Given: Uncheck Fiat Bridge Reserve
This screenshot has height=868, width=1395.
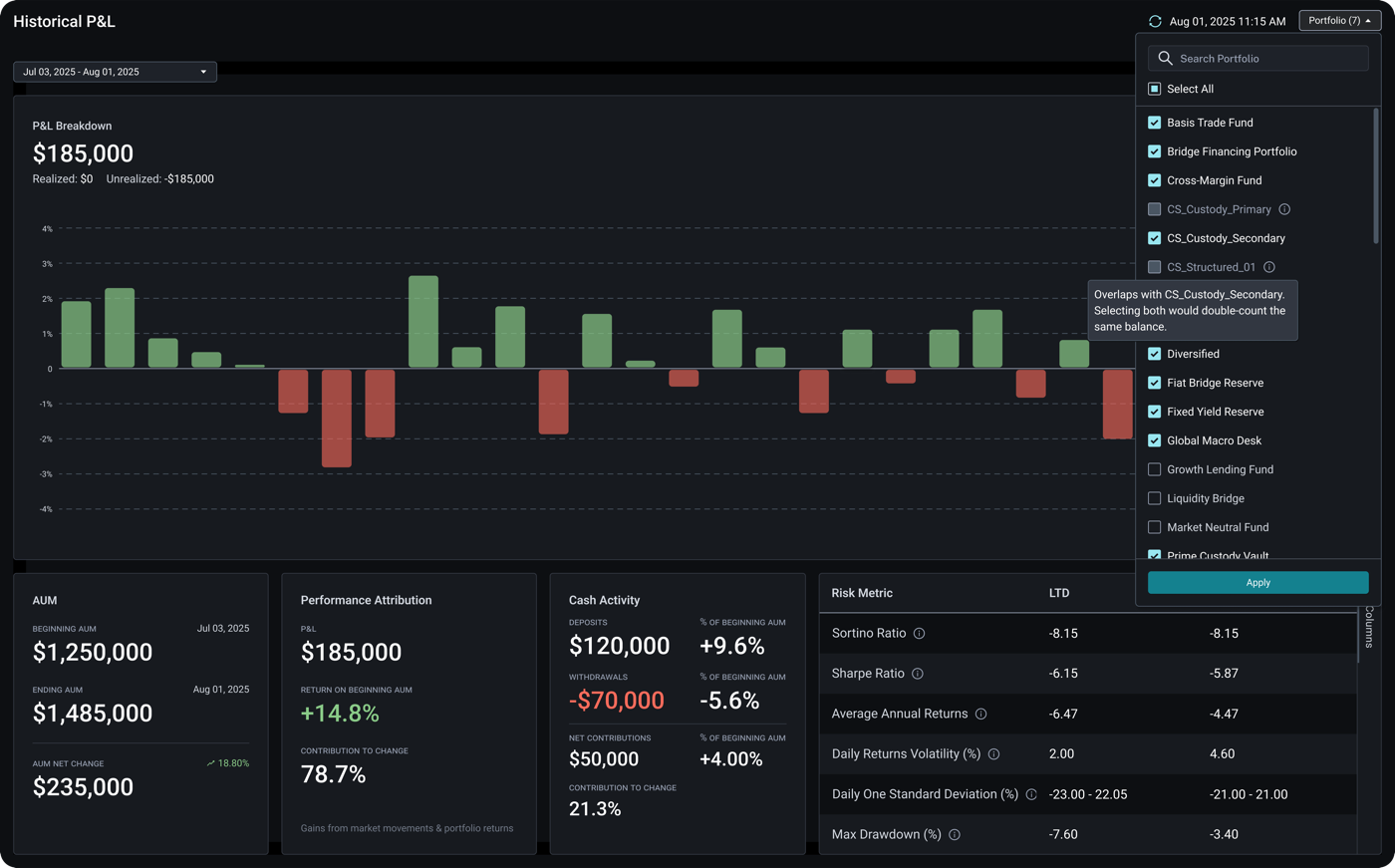Looking at the screenshot, I should [1154, 383].
